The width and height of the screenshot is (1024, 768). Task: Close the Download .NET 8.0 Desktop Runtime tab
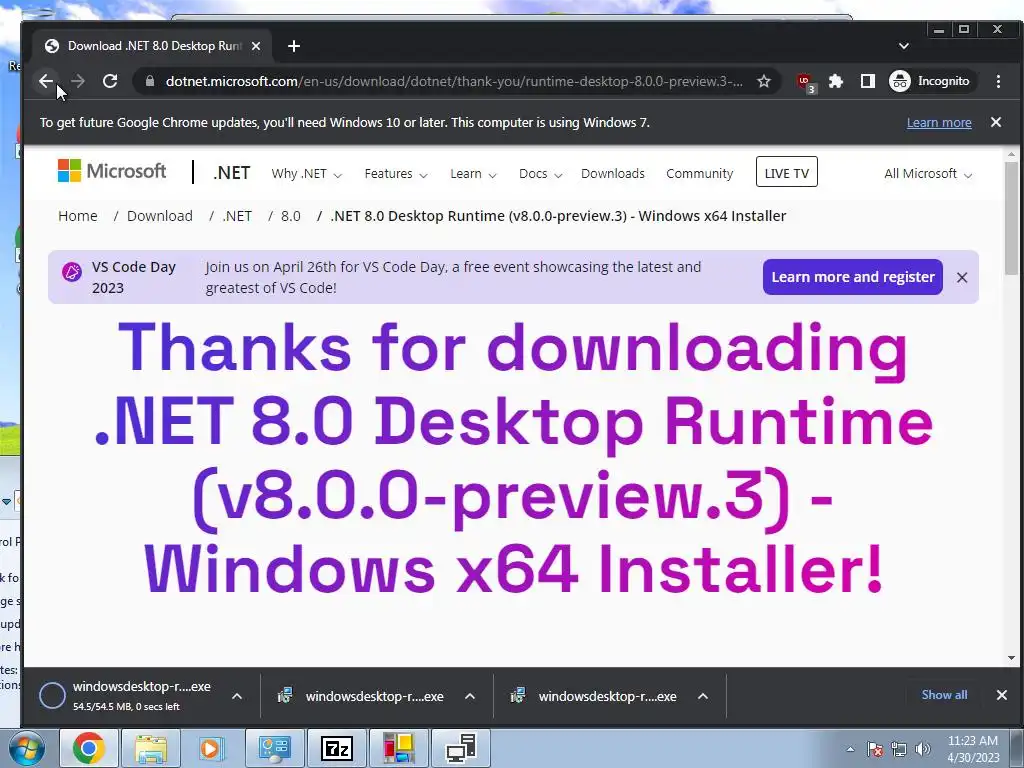coord(256,46)
